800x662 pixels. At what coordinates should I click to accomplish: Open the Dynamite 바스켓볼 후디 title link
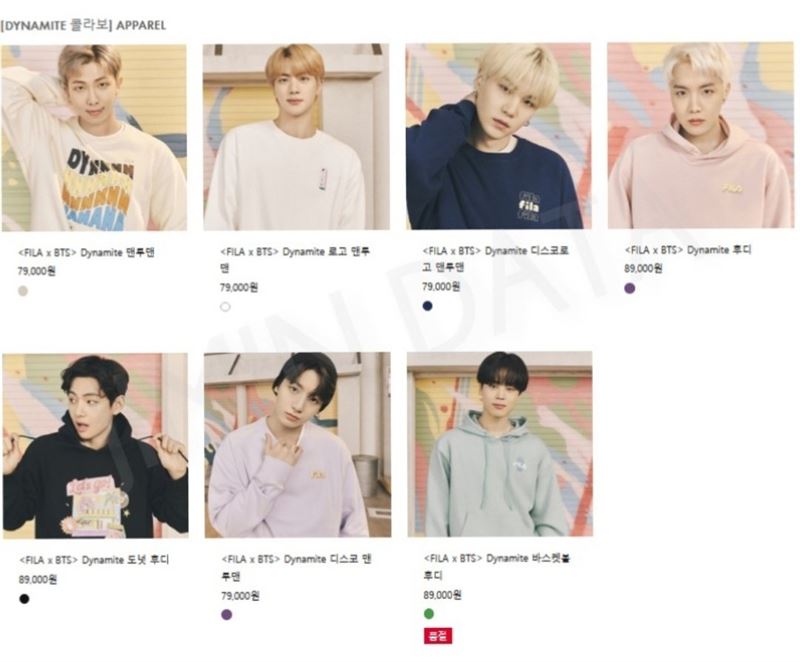pos(496,567)
